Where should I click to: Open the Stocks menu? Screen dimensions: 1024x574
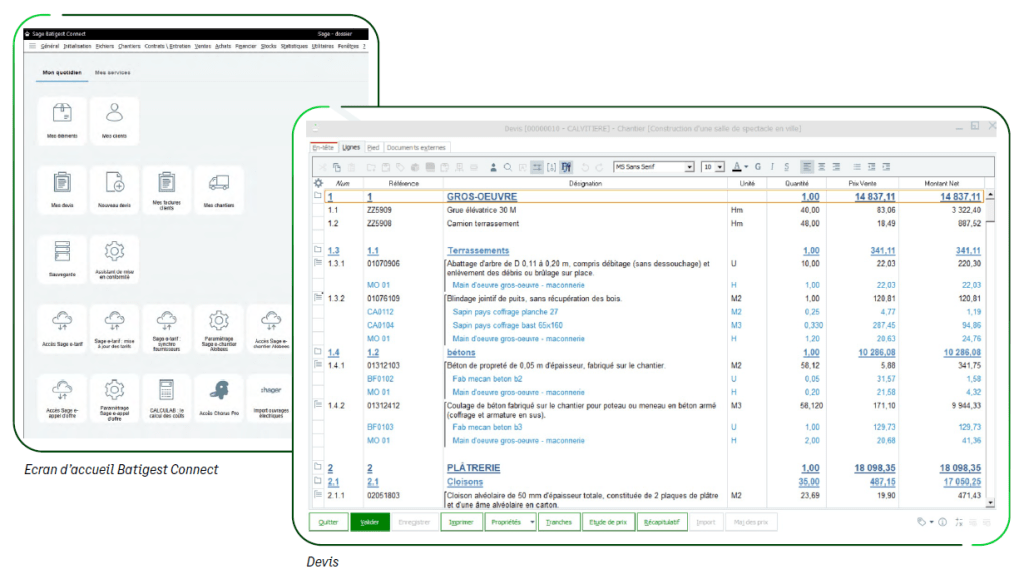[268, 46]
